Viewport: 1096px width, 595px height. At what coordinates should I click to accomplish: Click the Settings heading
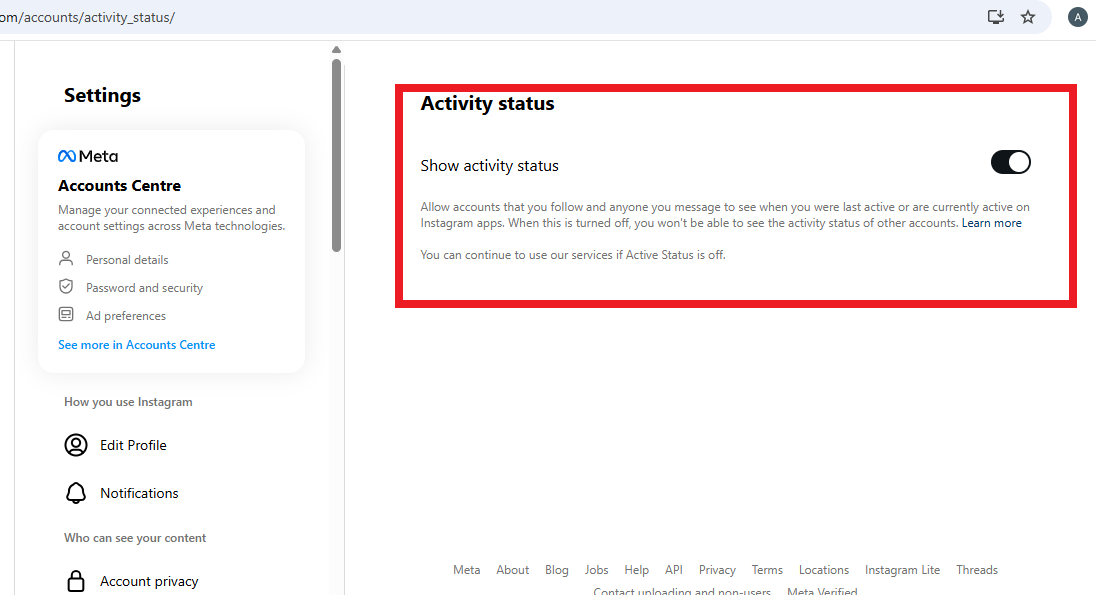pyautogui.click(x=102, y=95)
